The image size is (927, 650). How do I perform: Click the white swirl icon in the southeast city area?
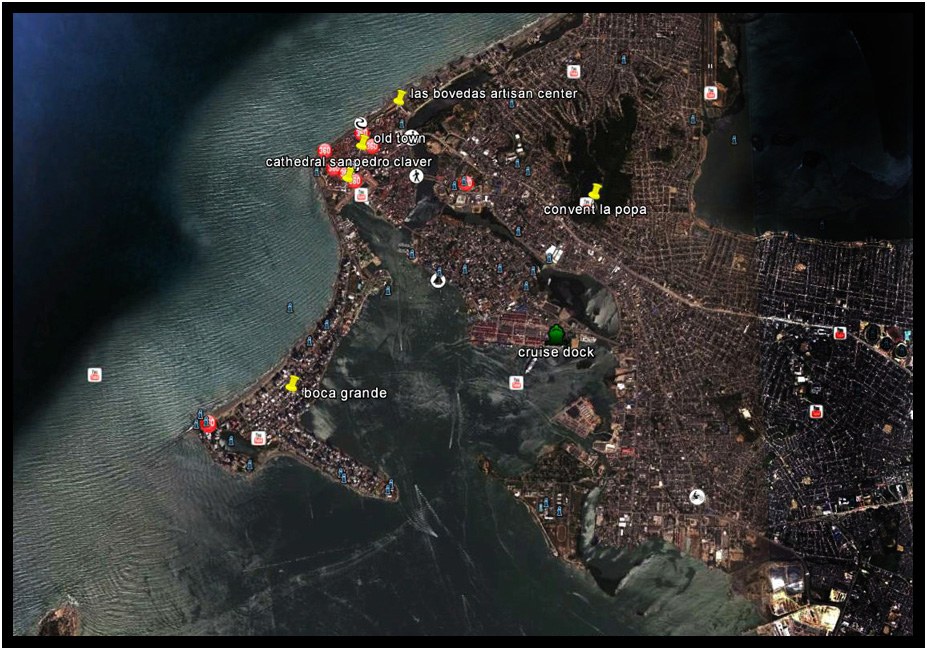click(697, 496)
